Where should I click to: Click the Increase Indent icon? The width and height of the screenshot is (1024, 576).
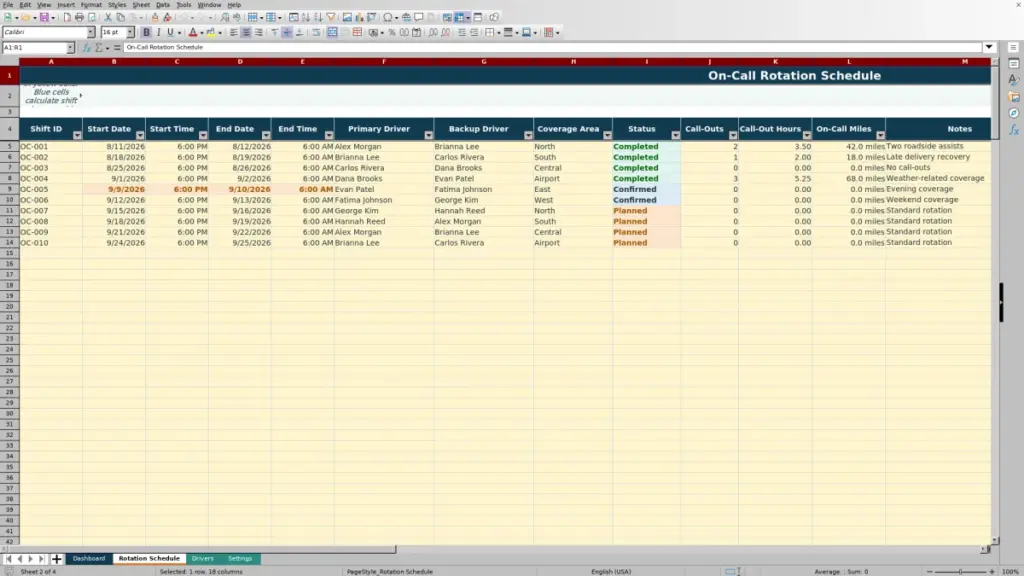pyautogui.click(x=462, y=33)
